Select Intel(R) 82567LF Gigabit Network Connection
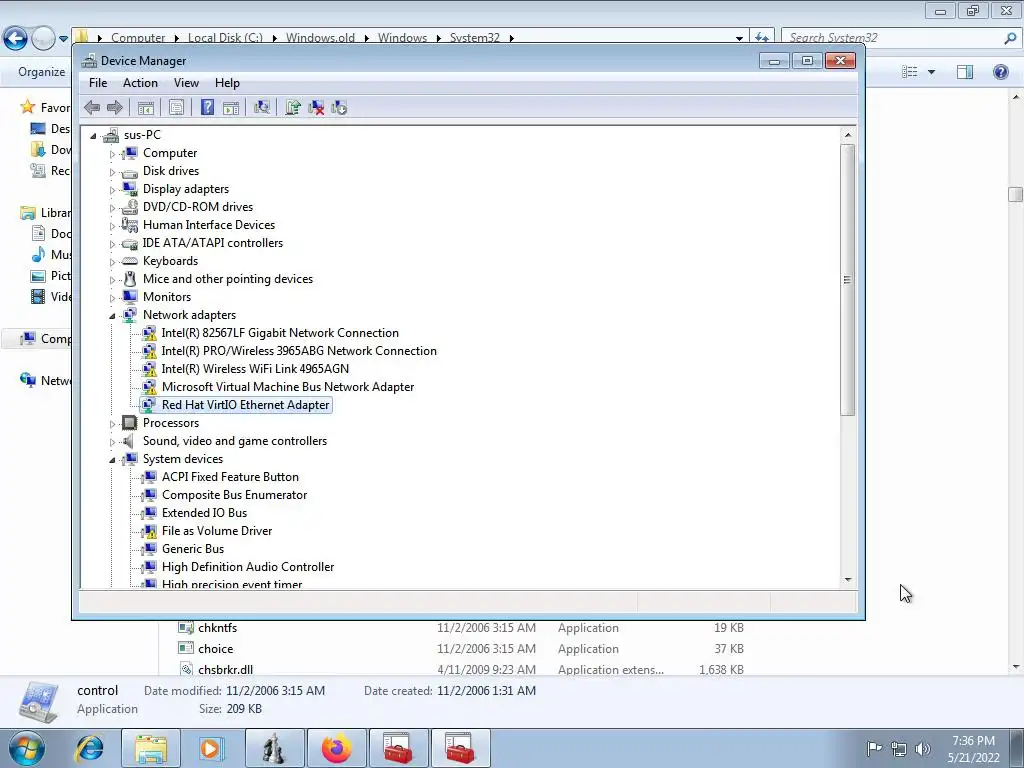 click(280, 333)
